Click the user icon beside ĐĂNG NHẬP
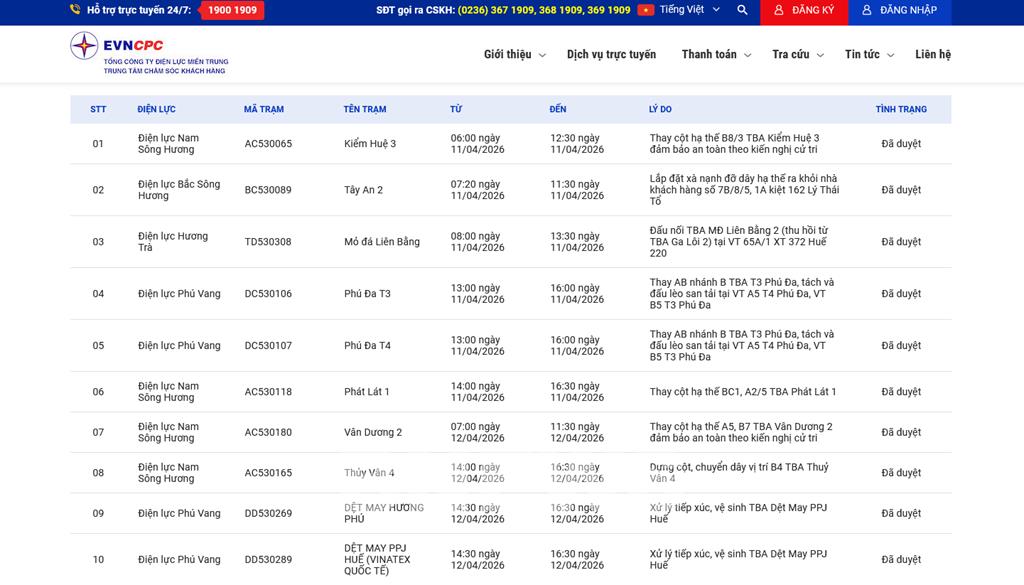Screen dimensions: 1024x585 click(867, 10)
